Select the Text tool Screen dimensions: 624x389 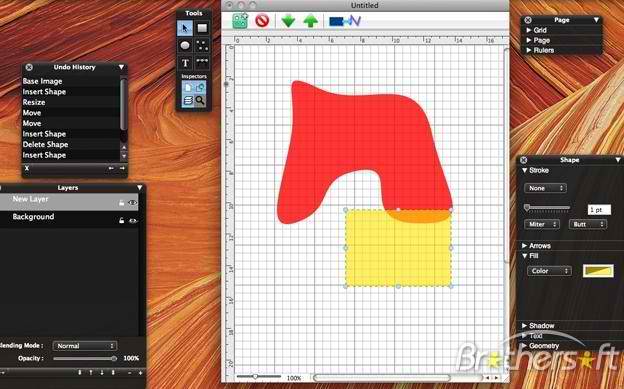click(185, 63)
